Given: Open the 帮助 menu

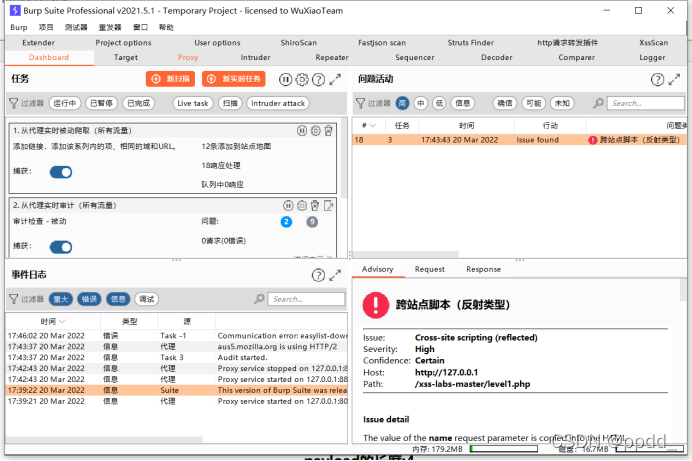Looking at the screenshot, I should tap(166, 27).
